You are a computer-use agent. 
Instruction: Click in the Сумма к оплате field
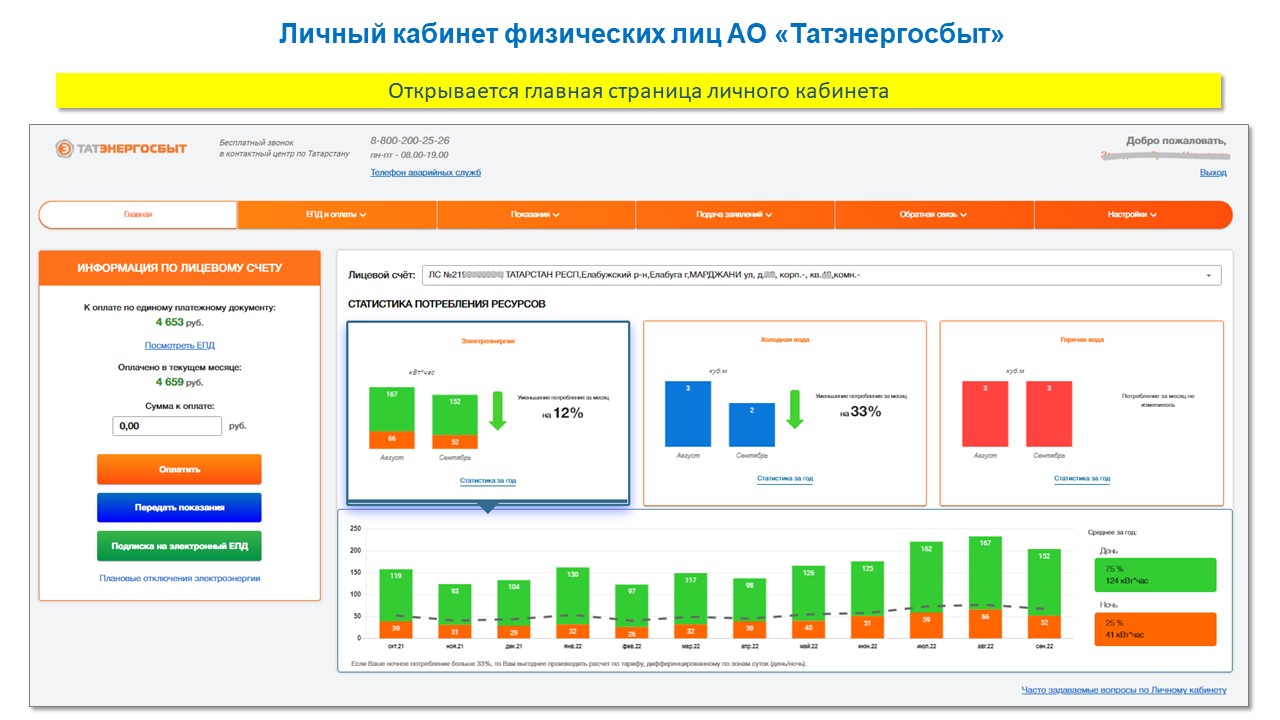tap(167, 426)
